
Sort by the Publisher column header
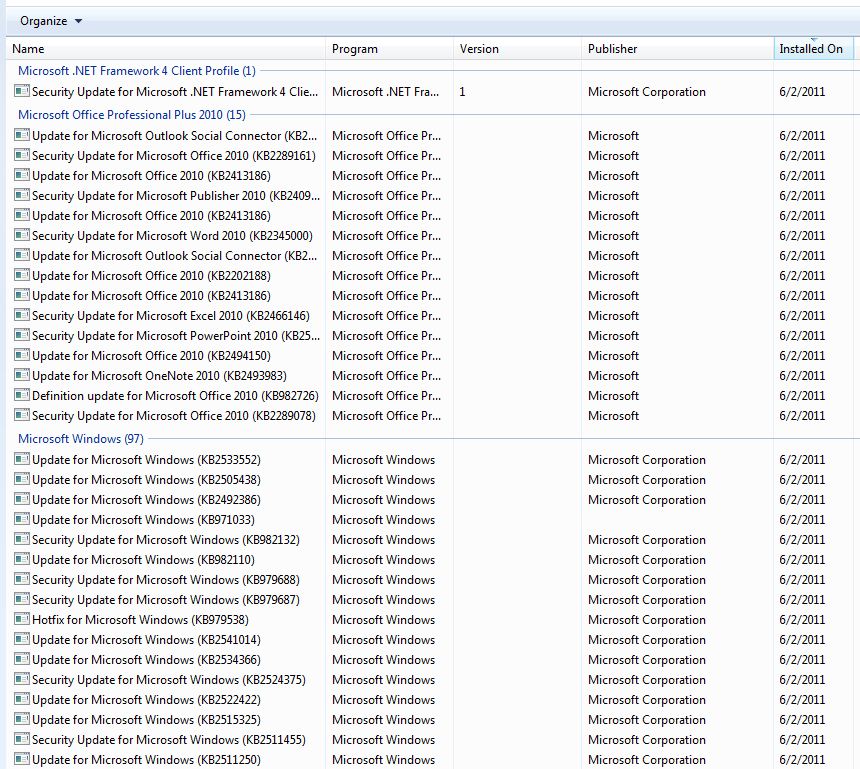pos(612,49)
